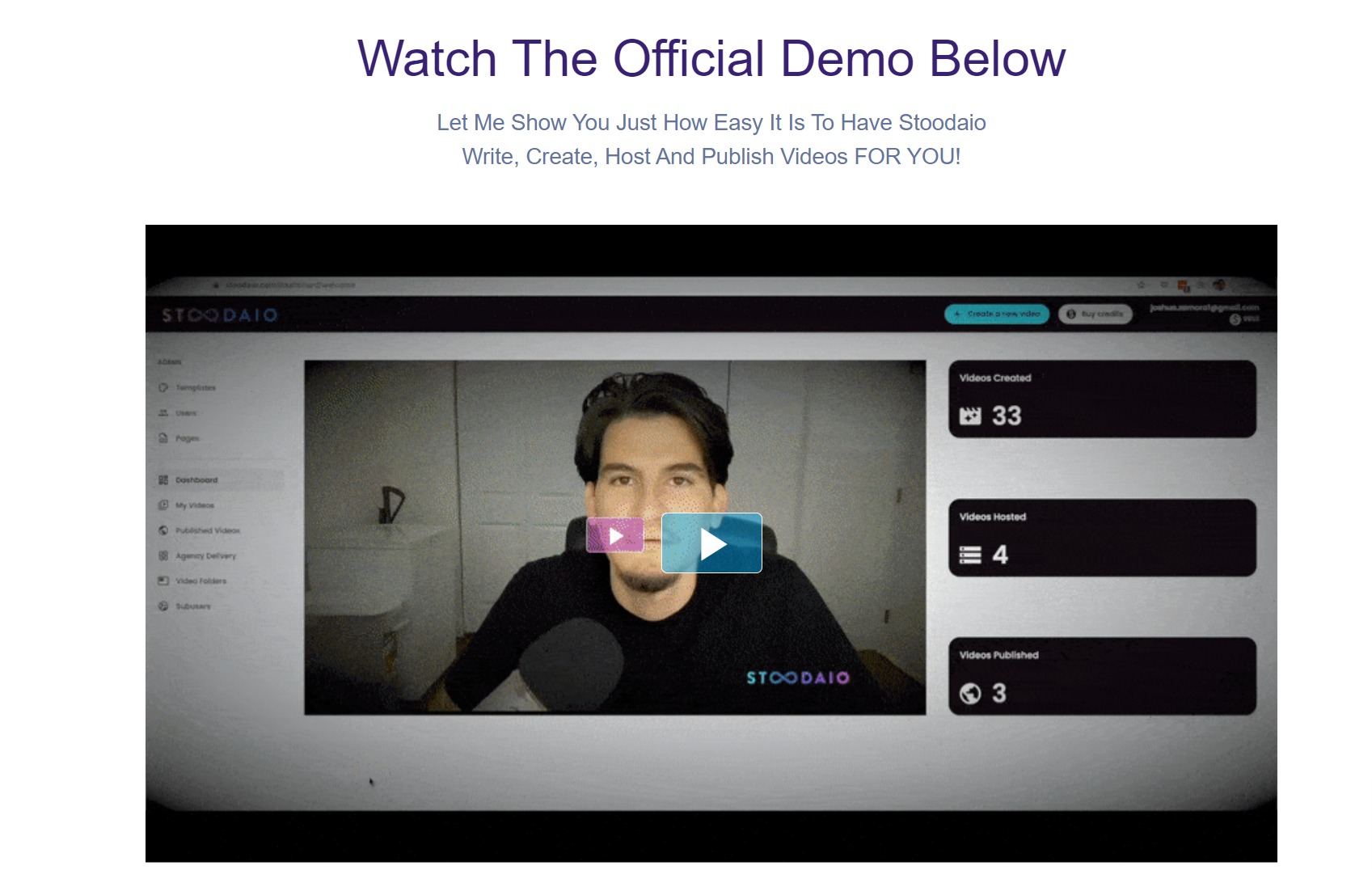Click the clapperboard icon beside 33
The image size is (1372, 887).
point(970,416)
